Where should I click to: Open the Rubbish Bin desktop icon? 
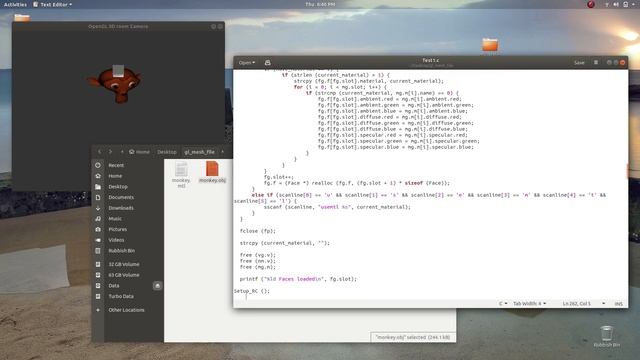(607, 336)
